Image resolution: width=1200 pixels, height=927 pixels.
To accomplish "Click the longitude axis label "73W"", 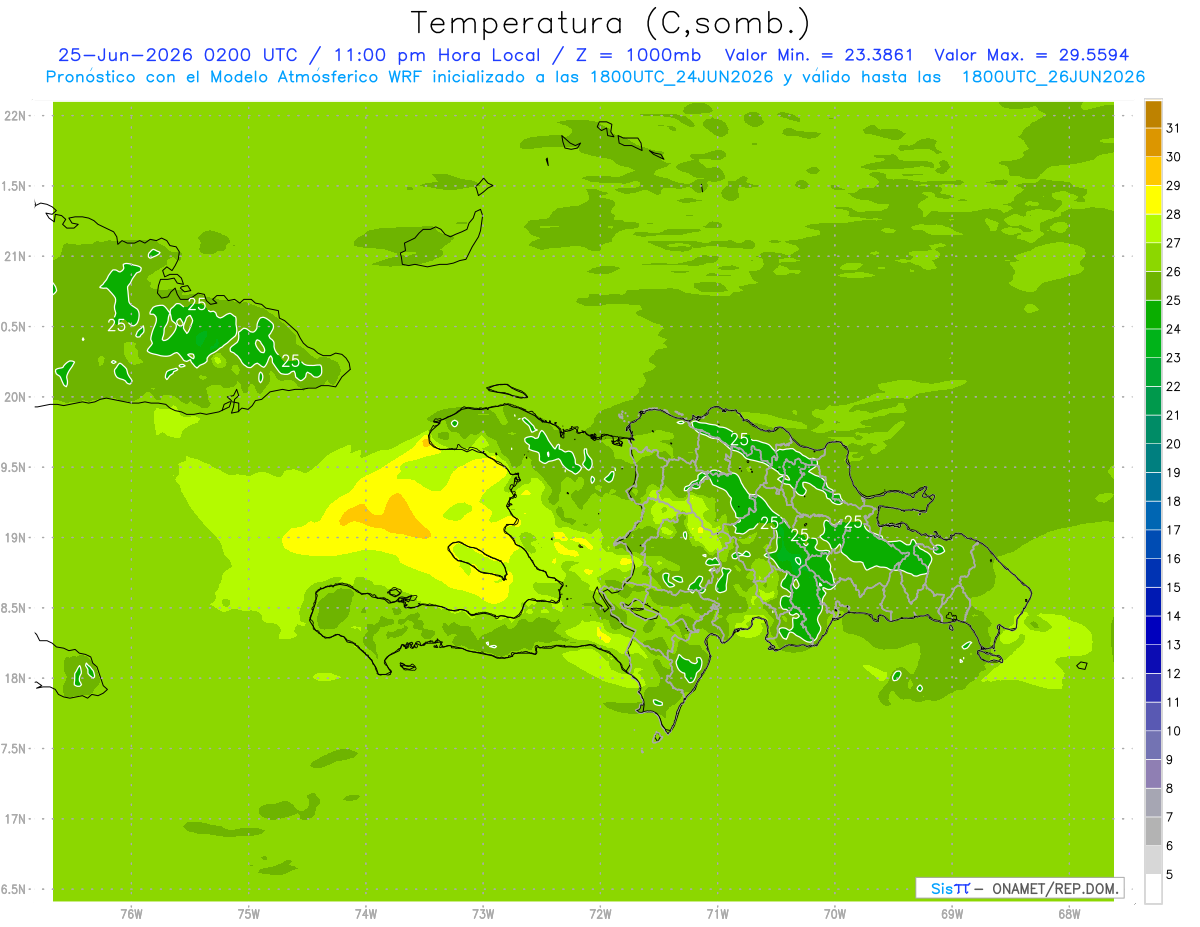I will pos(483,914).
